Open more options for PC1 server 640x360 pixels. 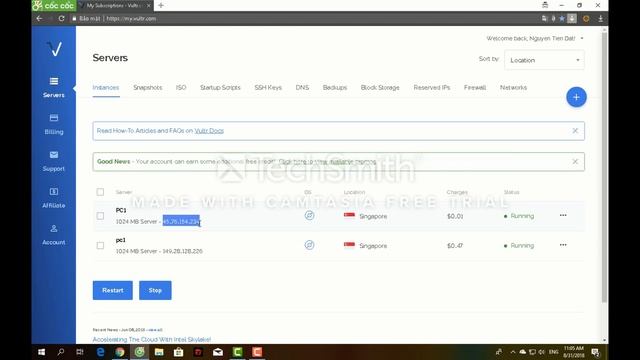tap(563, 215)
